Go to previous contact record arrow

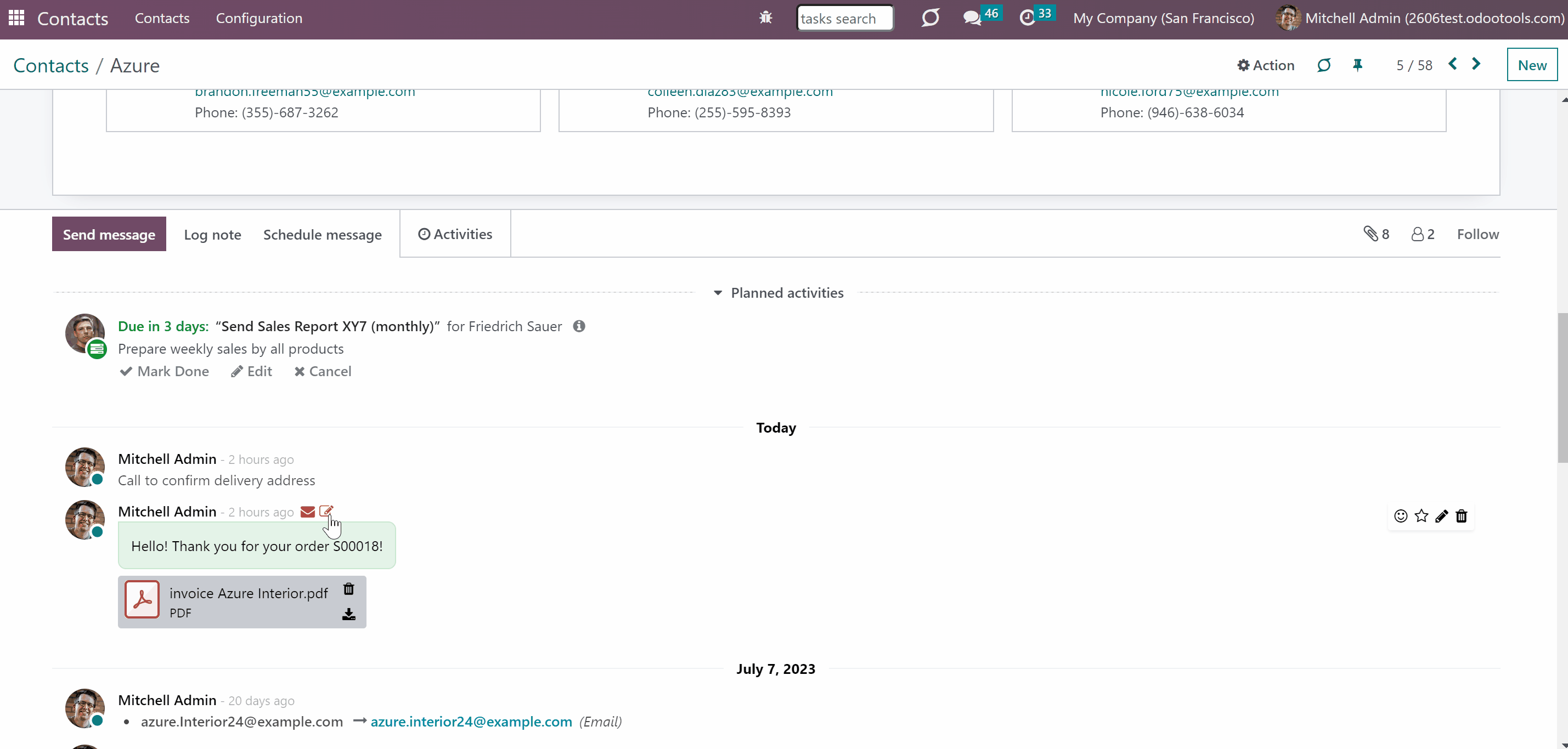click(x=1453, y=64)
